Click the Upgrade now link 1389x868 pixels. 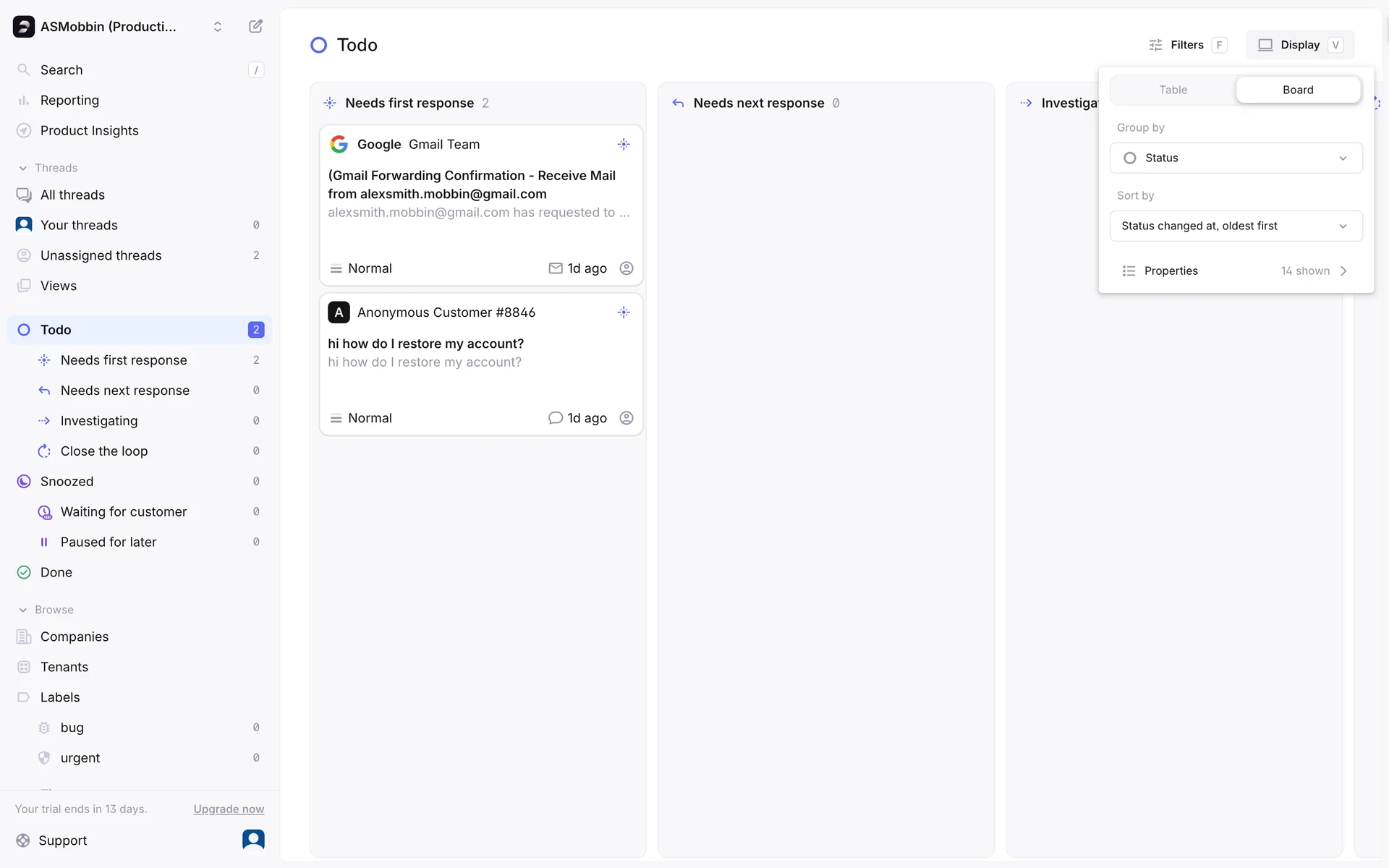(x=229, y=809)
